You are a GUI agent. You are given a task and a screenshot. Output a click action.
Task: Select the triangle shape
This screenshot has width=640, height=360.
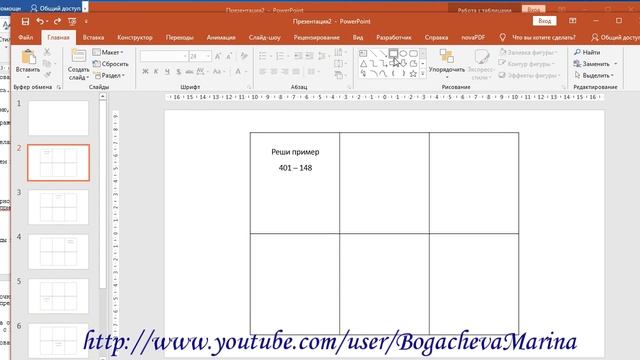pos(363,64)
